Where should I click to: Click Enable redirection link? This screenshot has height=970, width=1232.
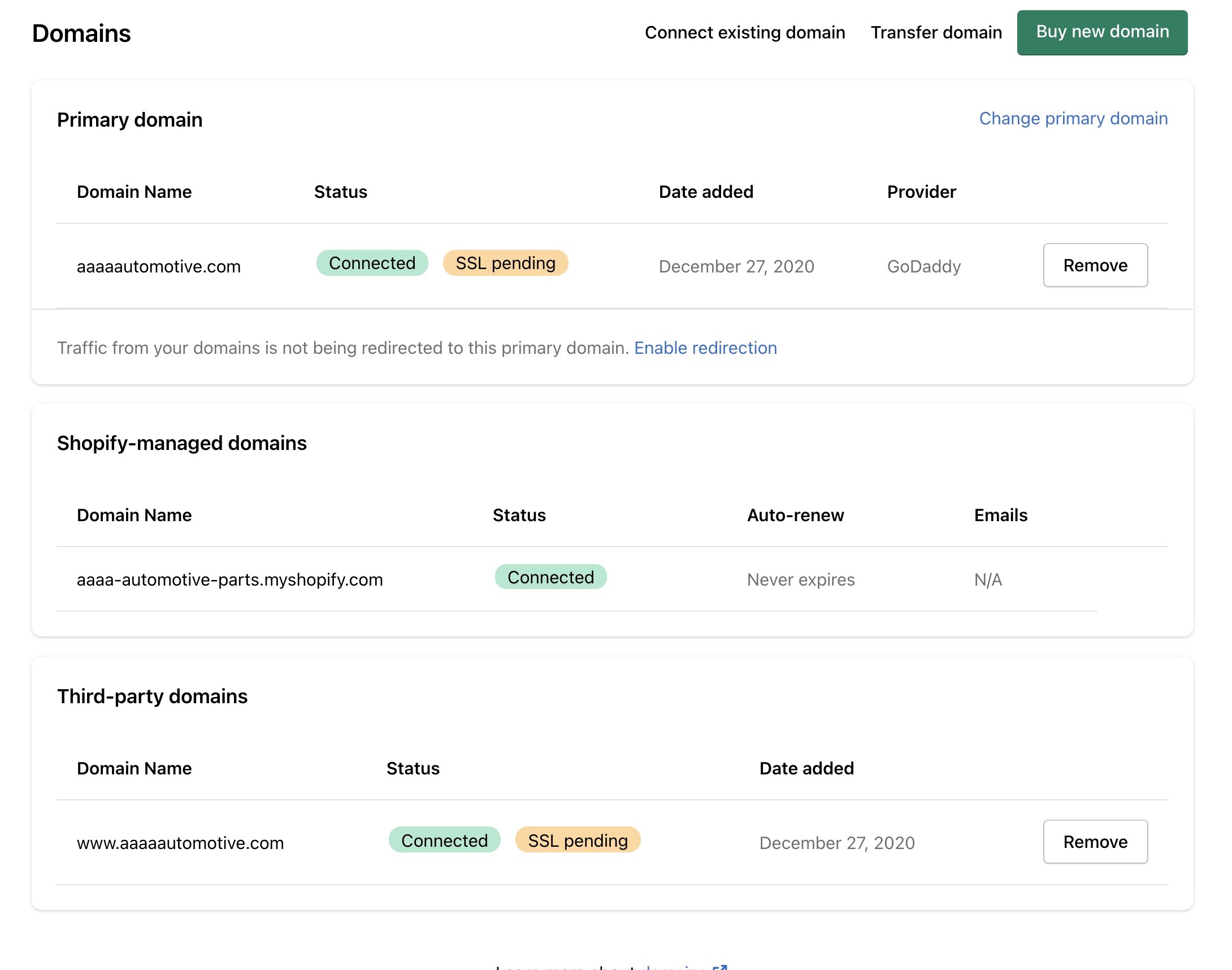coord(705,348)
